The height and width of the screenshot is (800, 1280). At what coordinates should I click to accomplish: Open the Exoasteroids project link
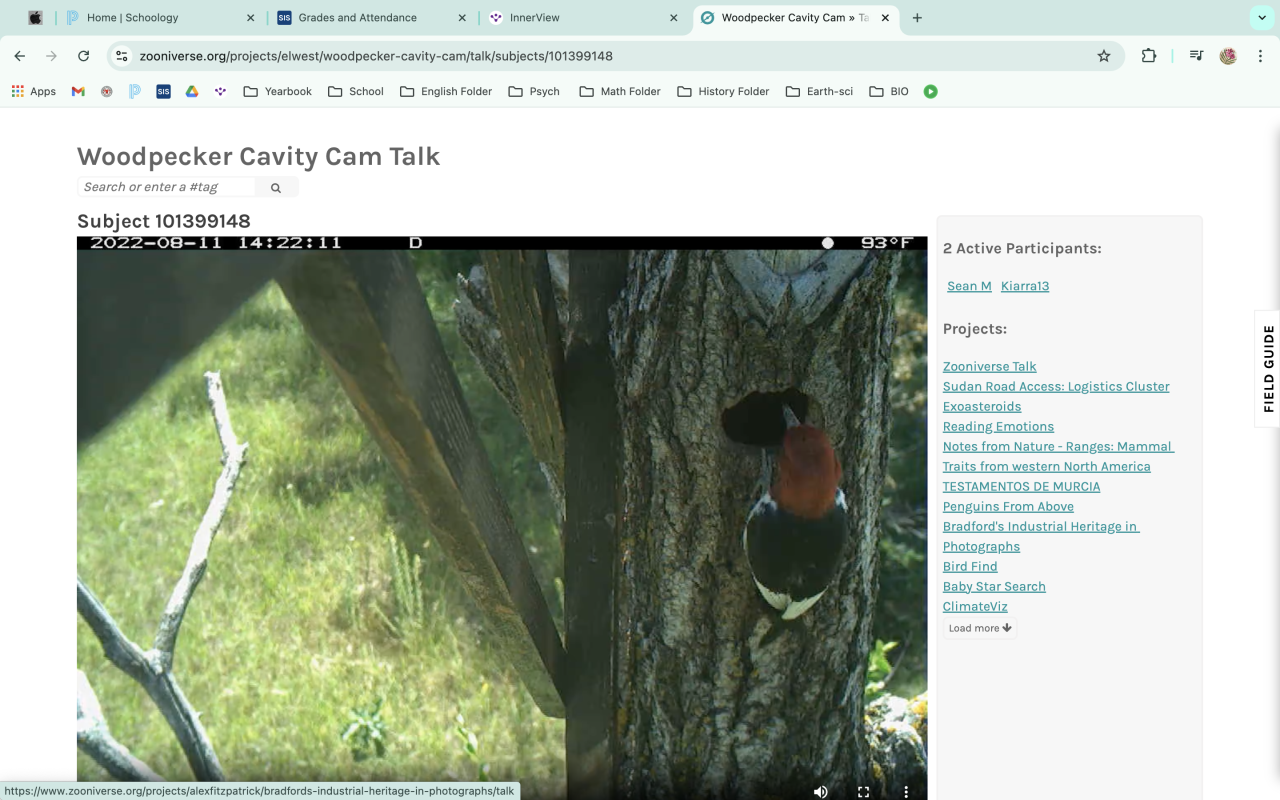[x=982, y=406]
